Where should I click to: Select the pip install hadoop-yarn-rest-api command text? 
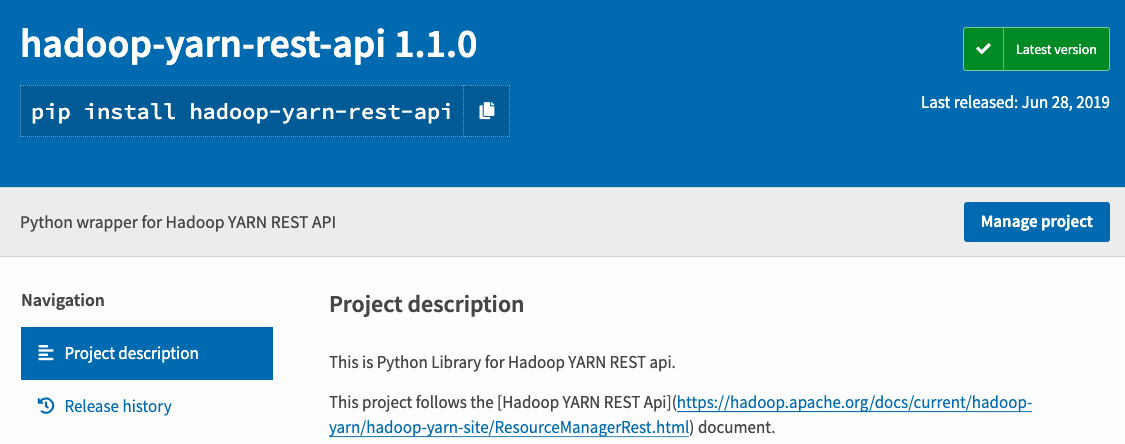tap(242, 111)
